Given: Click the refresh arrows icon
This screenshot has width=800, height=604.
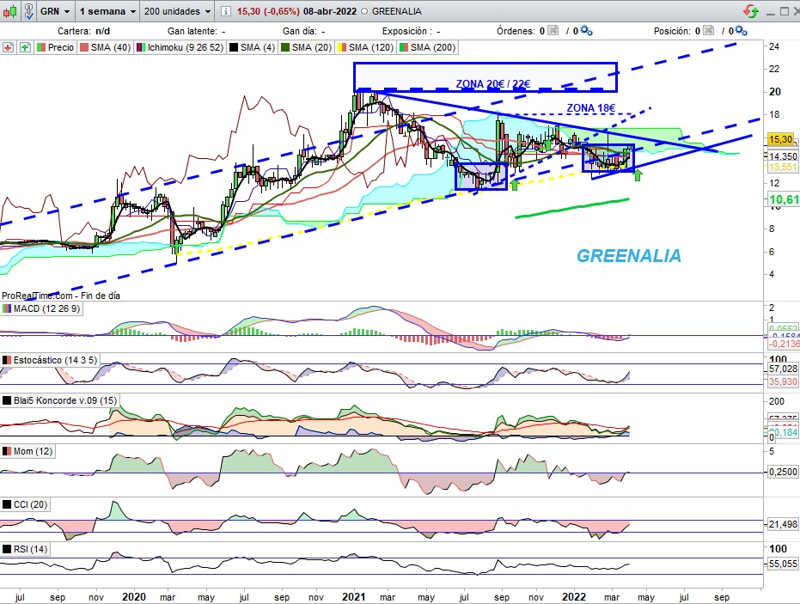Looking at the screenshot, I should 751,11.
